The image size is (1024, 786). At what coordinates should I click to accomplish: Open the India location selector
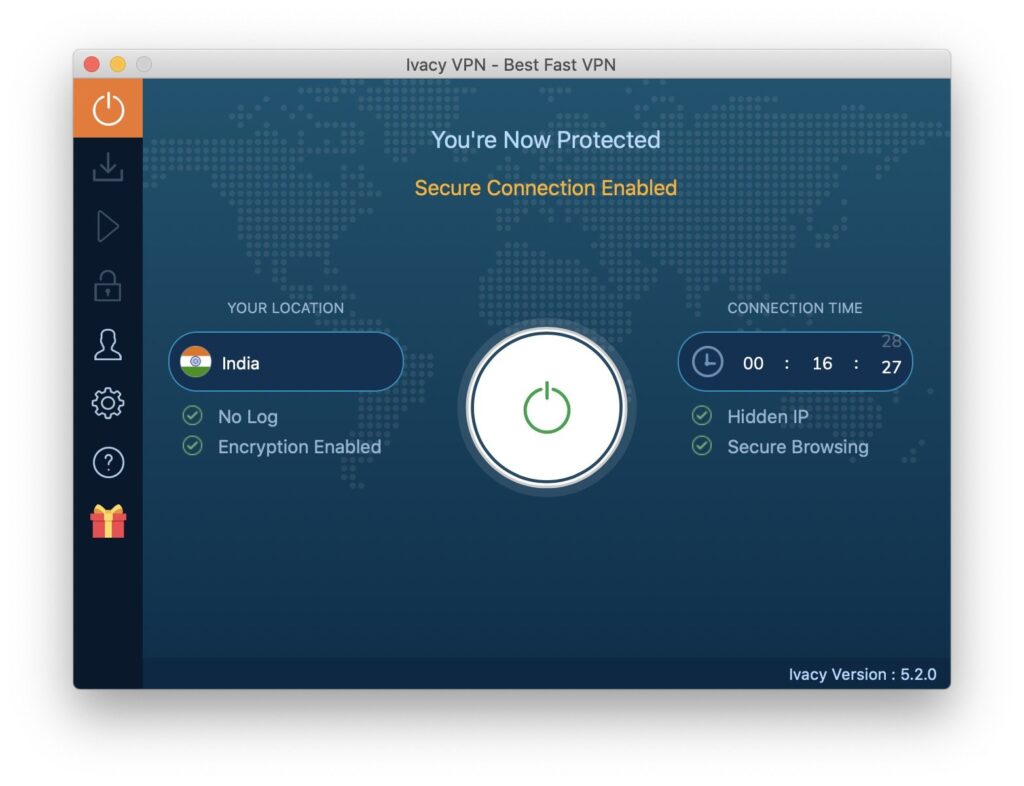(x=286, y=362)
